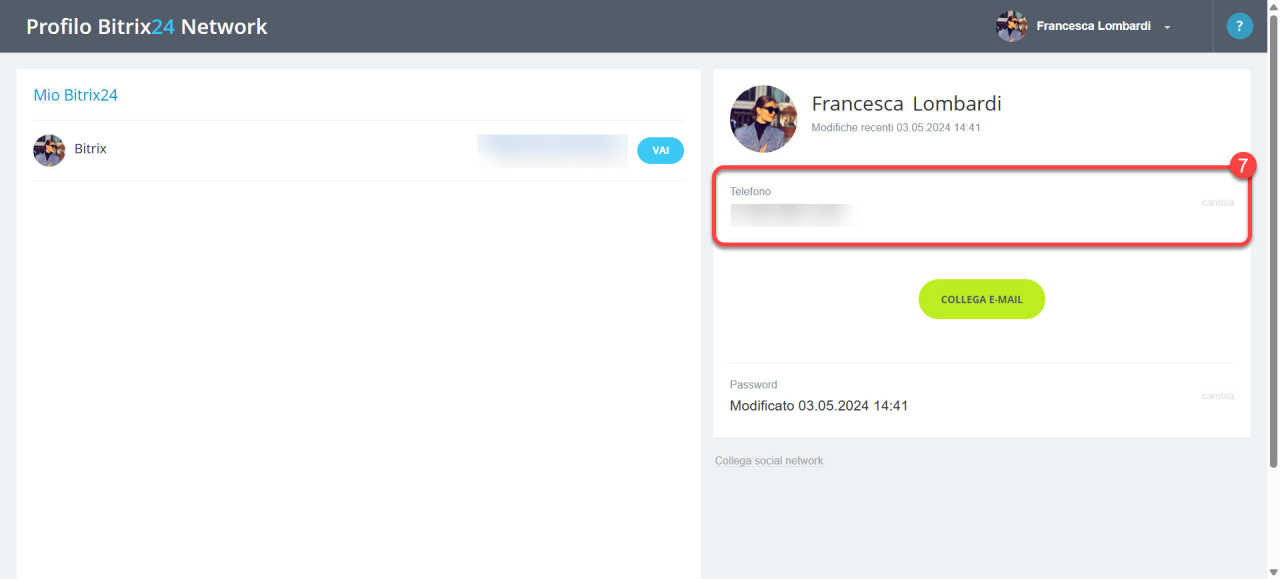Click the header avatar of Francesca Lombardi
Viewport: 1280px width, 579px height.
[1012, 26]
